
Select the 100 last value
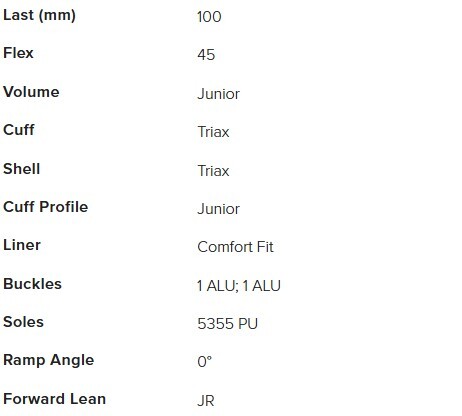209,17
